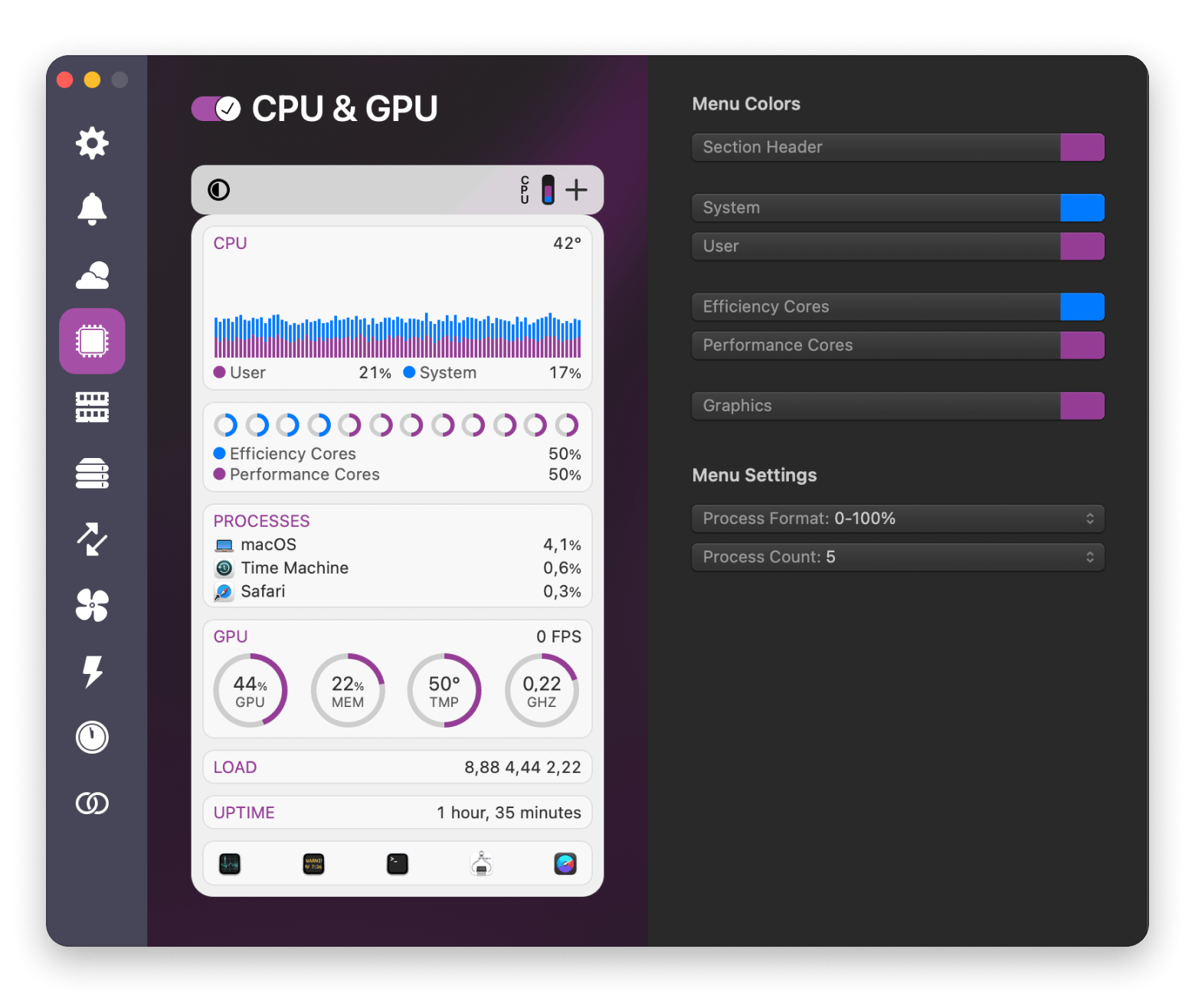Open Activity Monitor from the menu footer
Screen dimensions: 1195x1008
tap(230, 864)
